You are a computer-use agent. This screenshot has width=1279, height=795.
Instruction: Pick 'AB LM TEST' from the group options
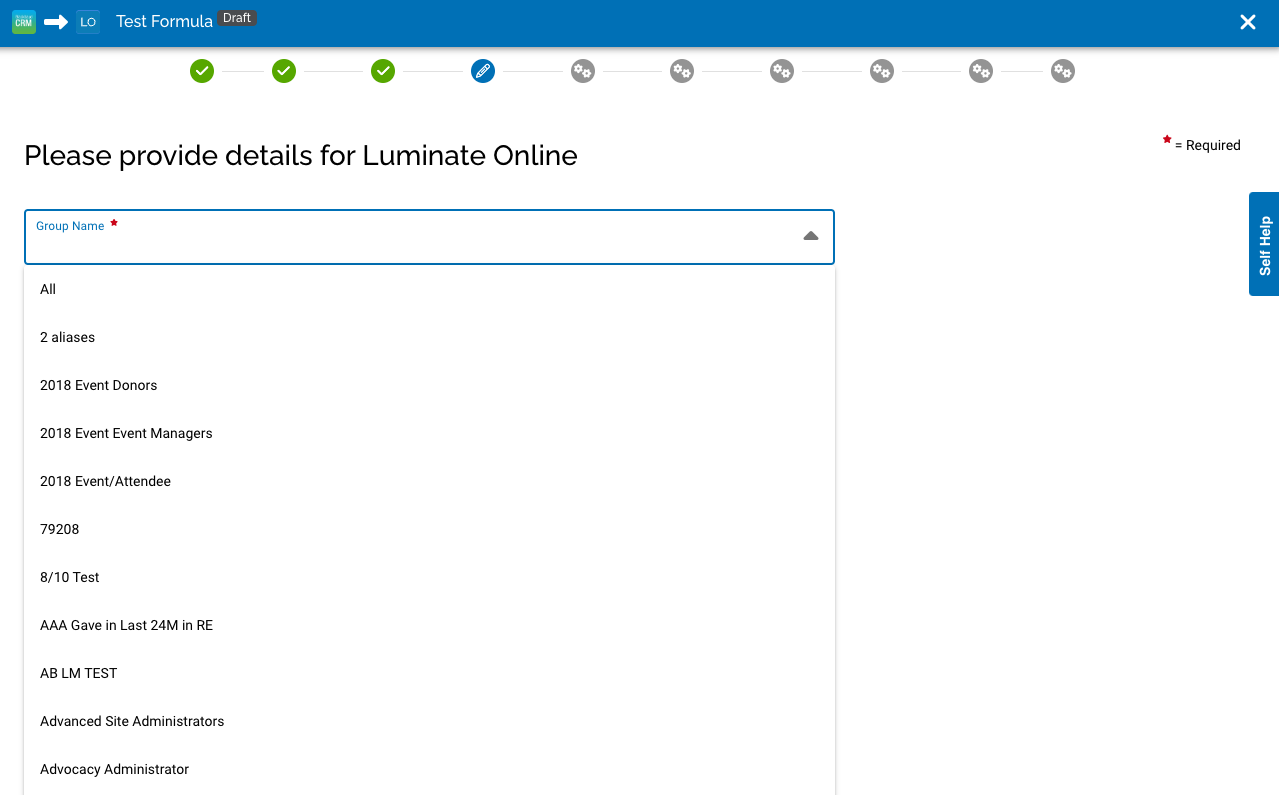point(78,673)
